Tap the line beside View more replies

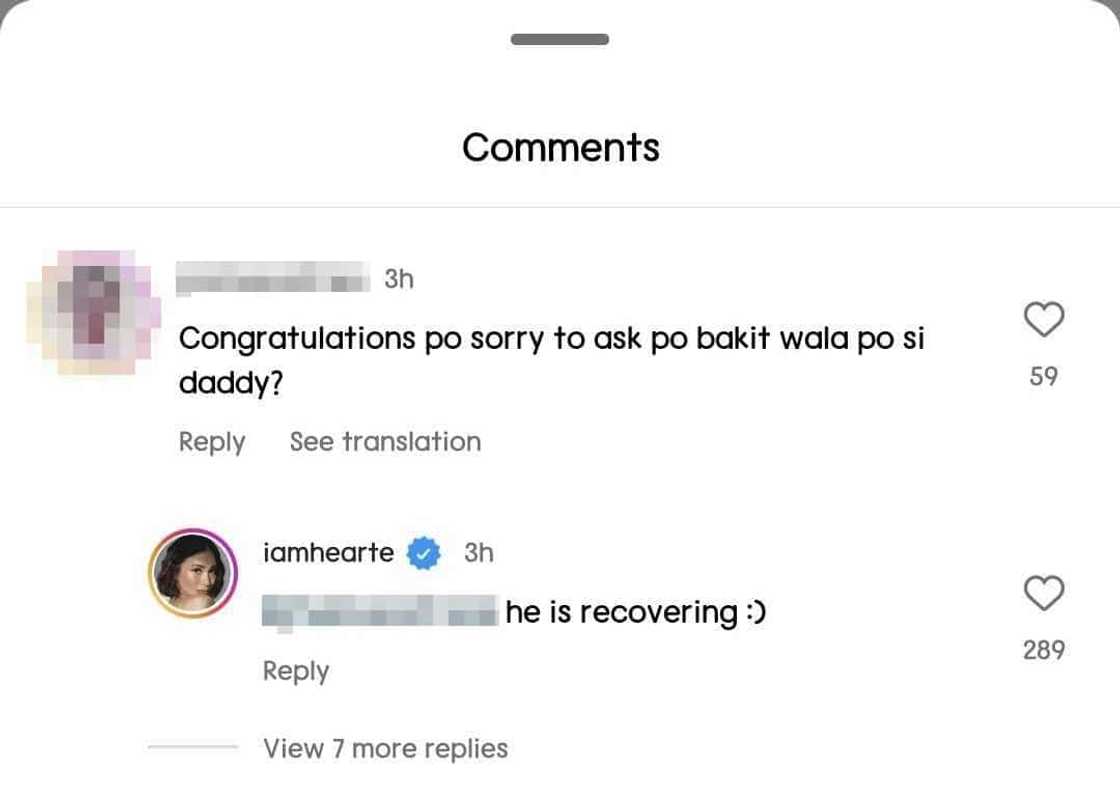pyautogui.click(x=193, y=746)
